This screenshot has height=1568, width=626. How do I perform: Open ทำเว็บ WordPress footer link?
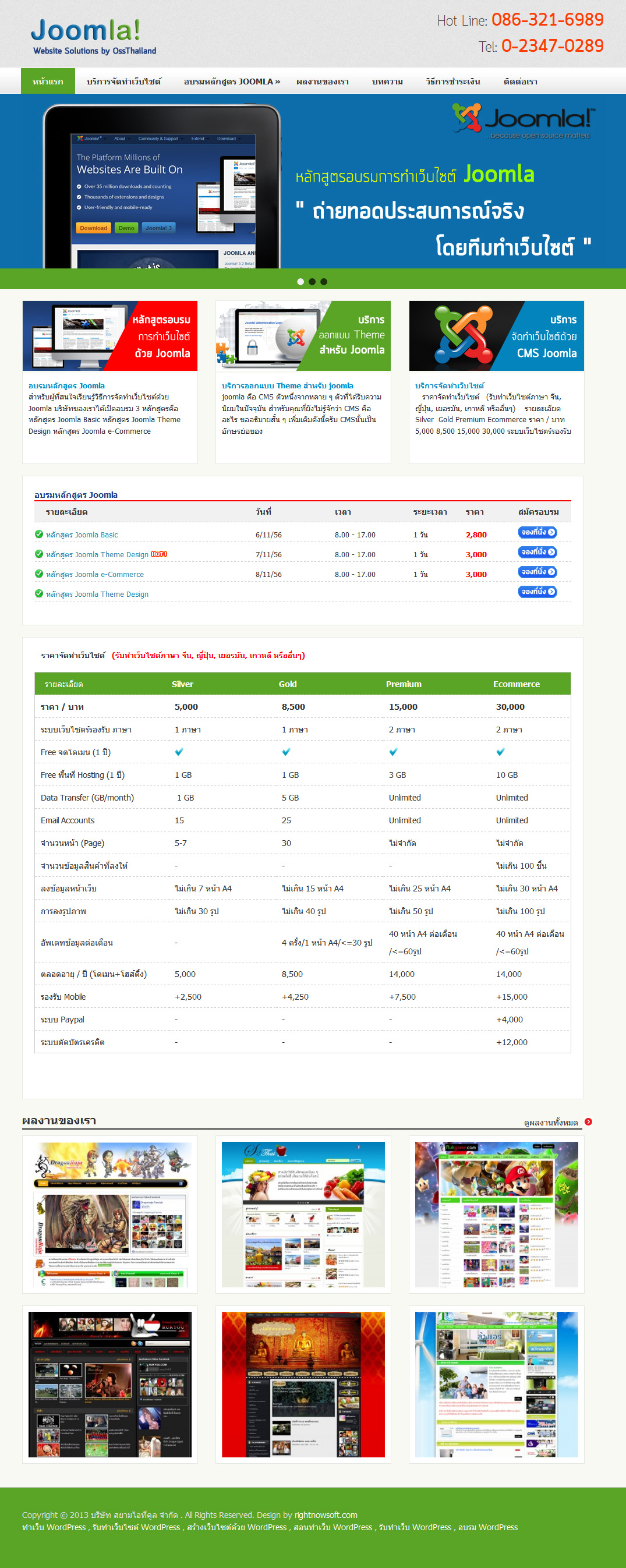coord(54,1527)
